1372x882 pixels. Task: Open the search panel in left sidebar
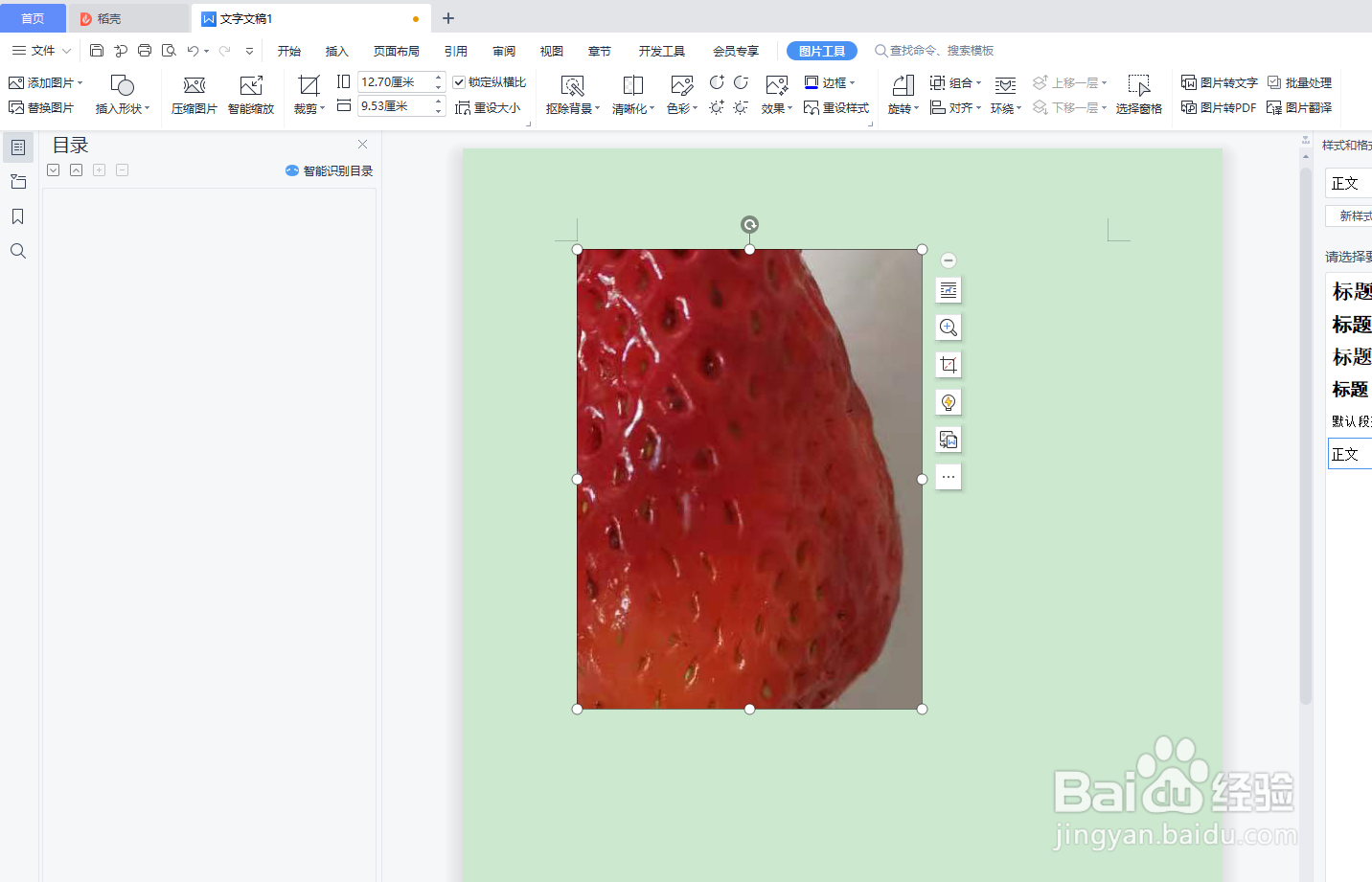coord(17,251)
